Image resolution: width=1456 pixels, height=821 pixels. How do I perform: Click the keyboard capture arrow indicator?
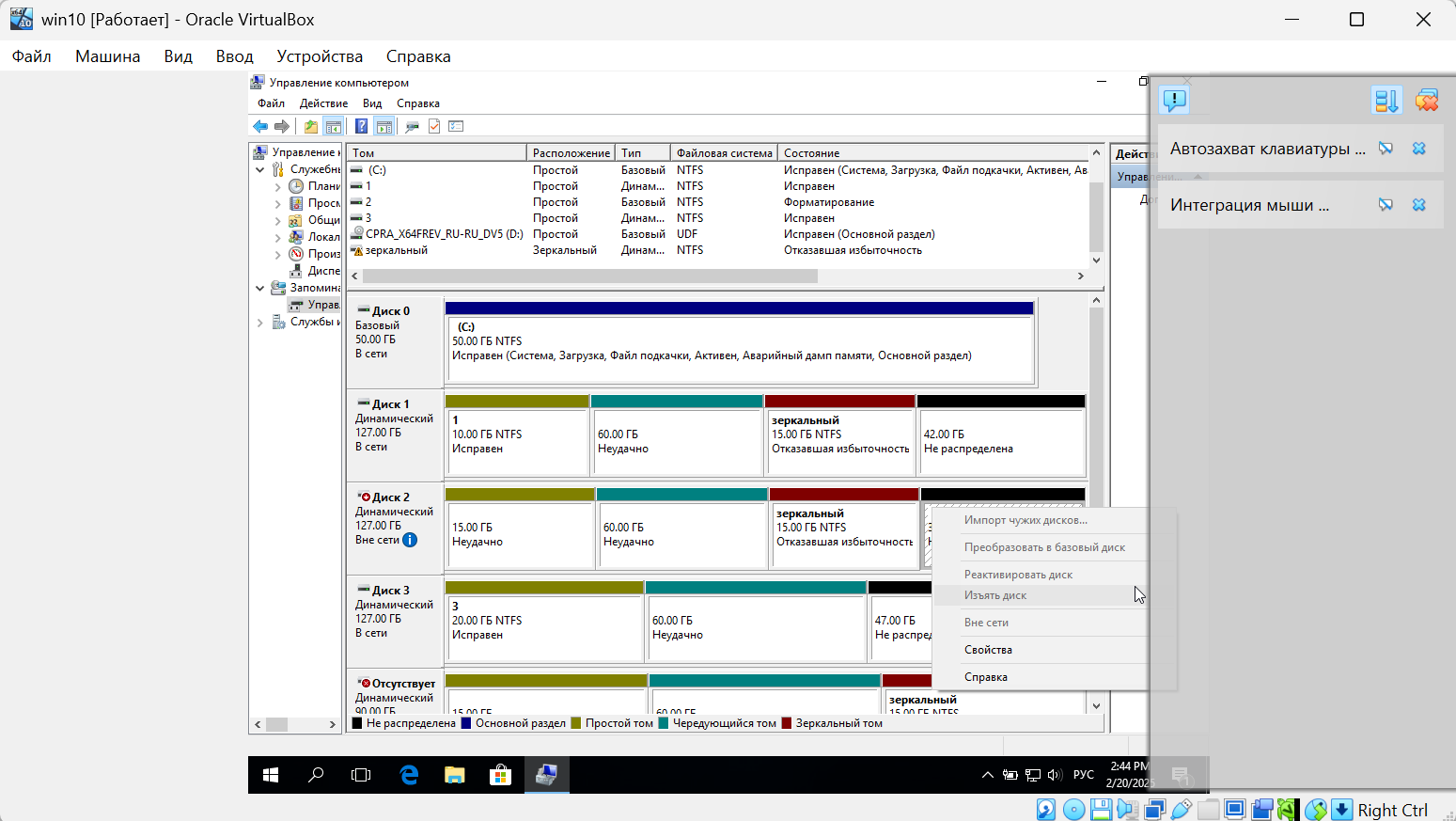(1342, 809)
